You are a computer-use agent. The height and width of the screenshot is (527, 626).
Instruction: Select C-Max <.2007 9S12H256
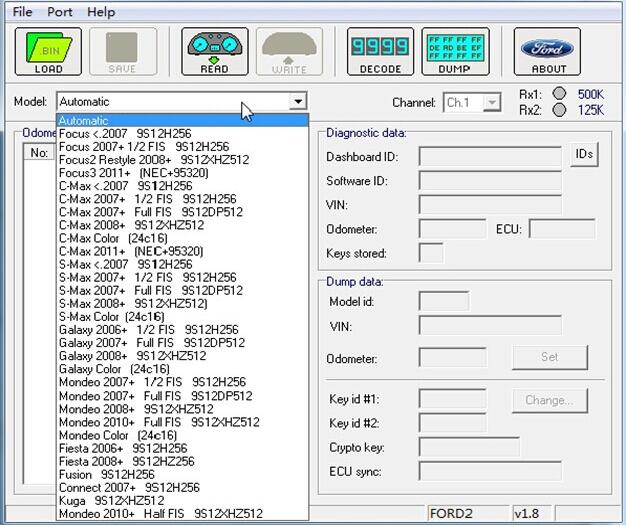[x=182, y=186]
